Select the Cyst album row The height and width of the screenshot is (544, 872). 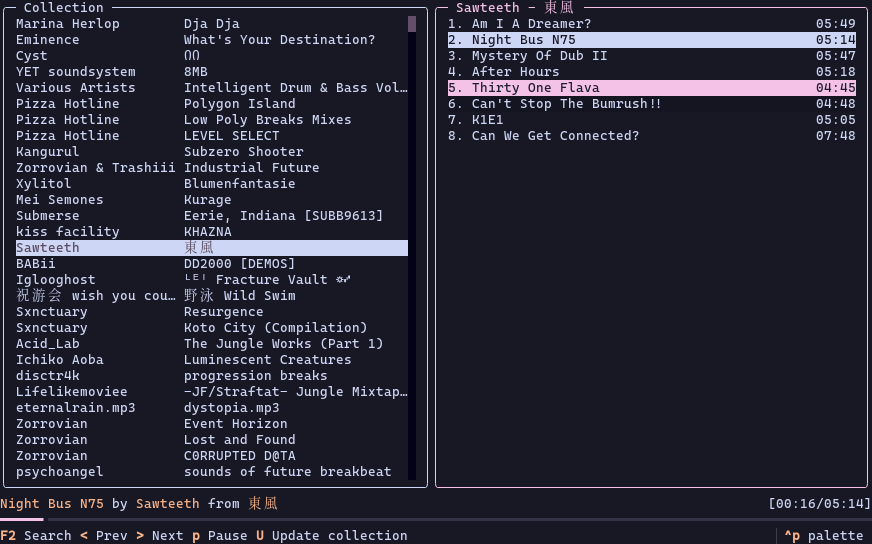click(x=211, y=56)
